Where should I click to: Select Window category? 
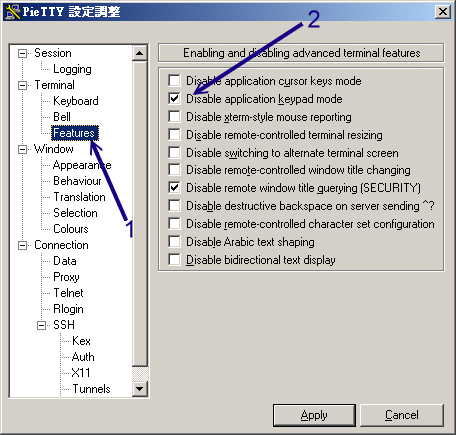[54, 149]
